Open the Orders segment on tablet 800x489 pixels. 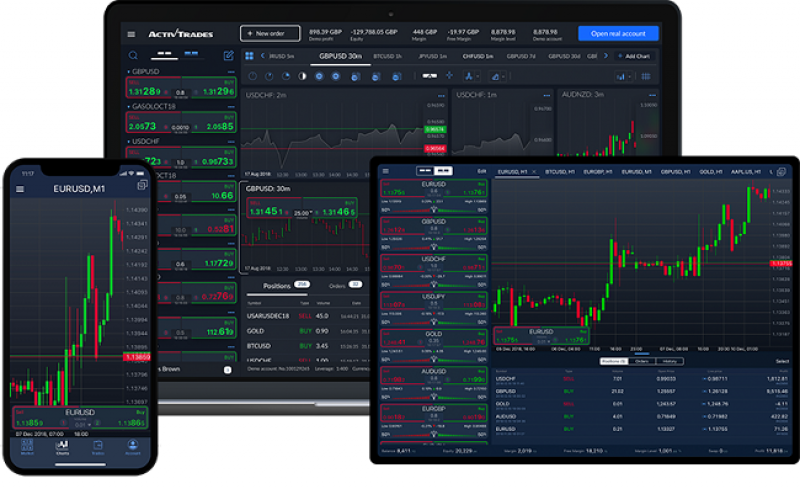642,361
